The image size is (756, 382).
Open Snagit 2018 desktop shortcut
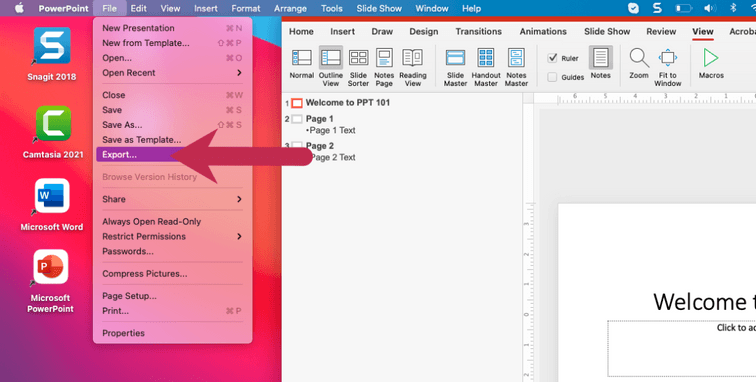(52, 54)
